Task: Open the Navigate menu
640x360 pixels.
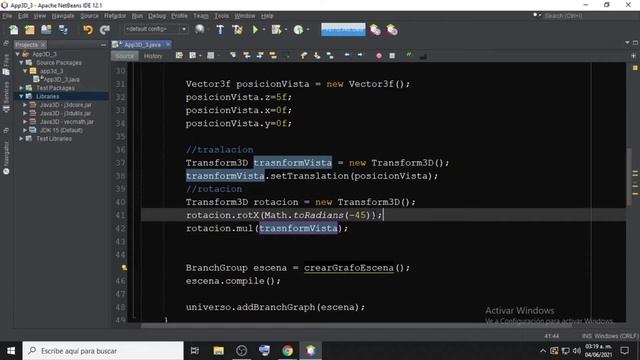Action: tap(63, 16)
